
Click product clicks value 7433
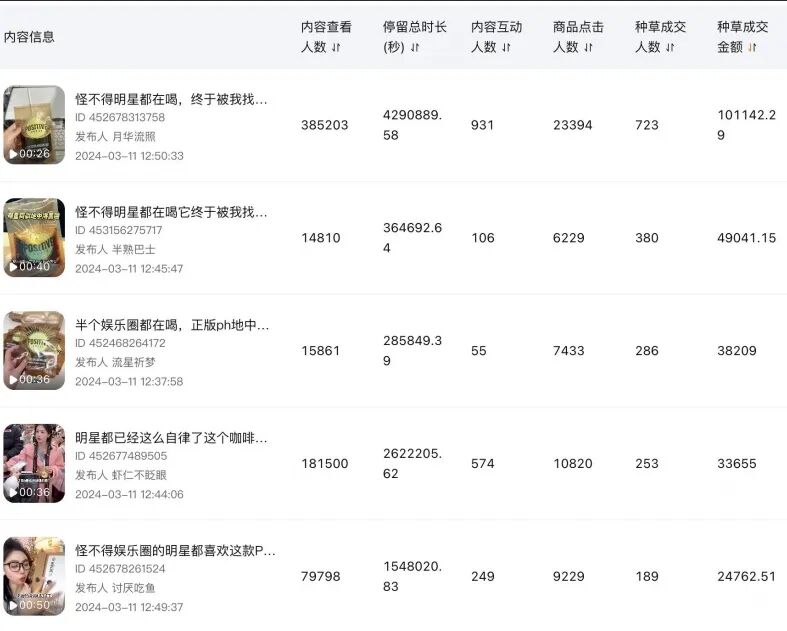point(569,351)
